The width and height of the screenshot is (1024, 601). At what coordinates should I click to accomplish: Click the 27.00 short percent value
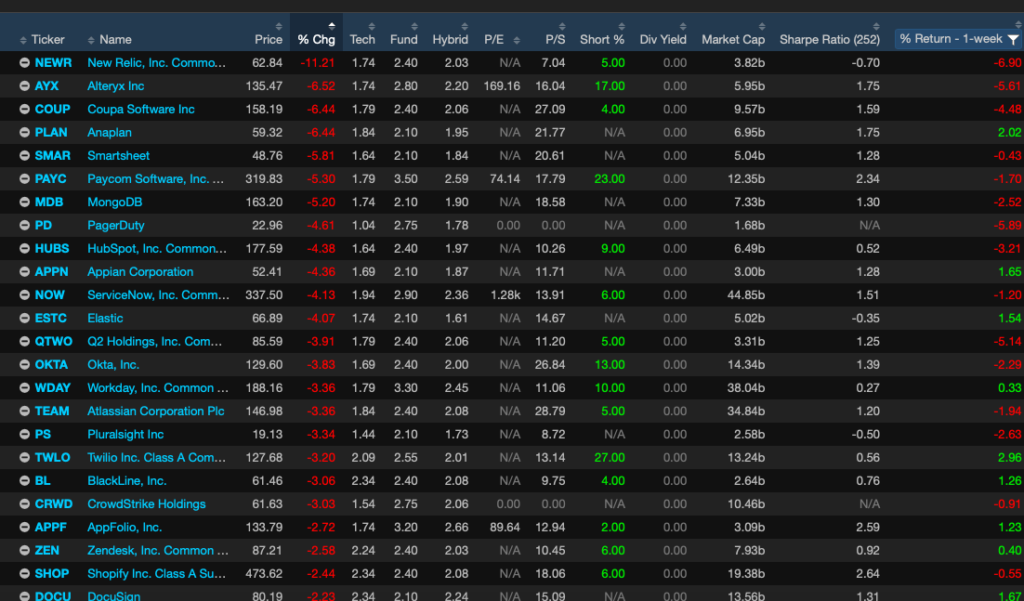609,457
